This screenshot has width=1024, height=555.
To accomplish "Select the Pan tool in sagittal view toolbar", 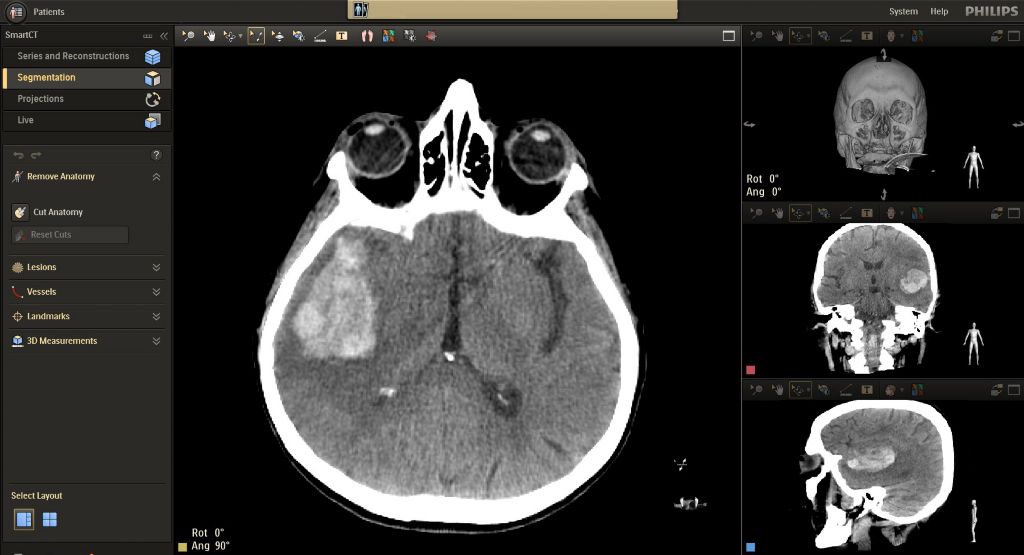I will pyautogui.click(x=778, y=390).
